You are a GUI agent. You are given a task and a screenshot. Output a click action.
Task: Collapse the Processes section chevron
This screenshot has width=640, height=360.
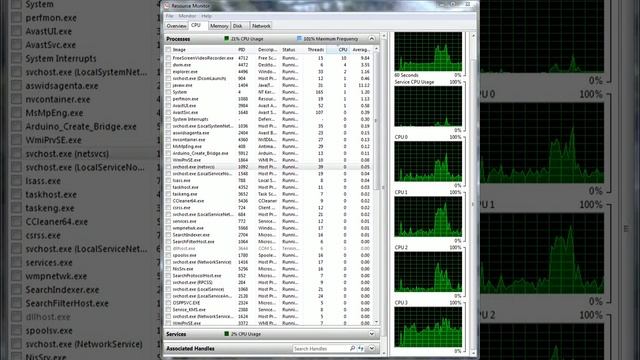371,39
